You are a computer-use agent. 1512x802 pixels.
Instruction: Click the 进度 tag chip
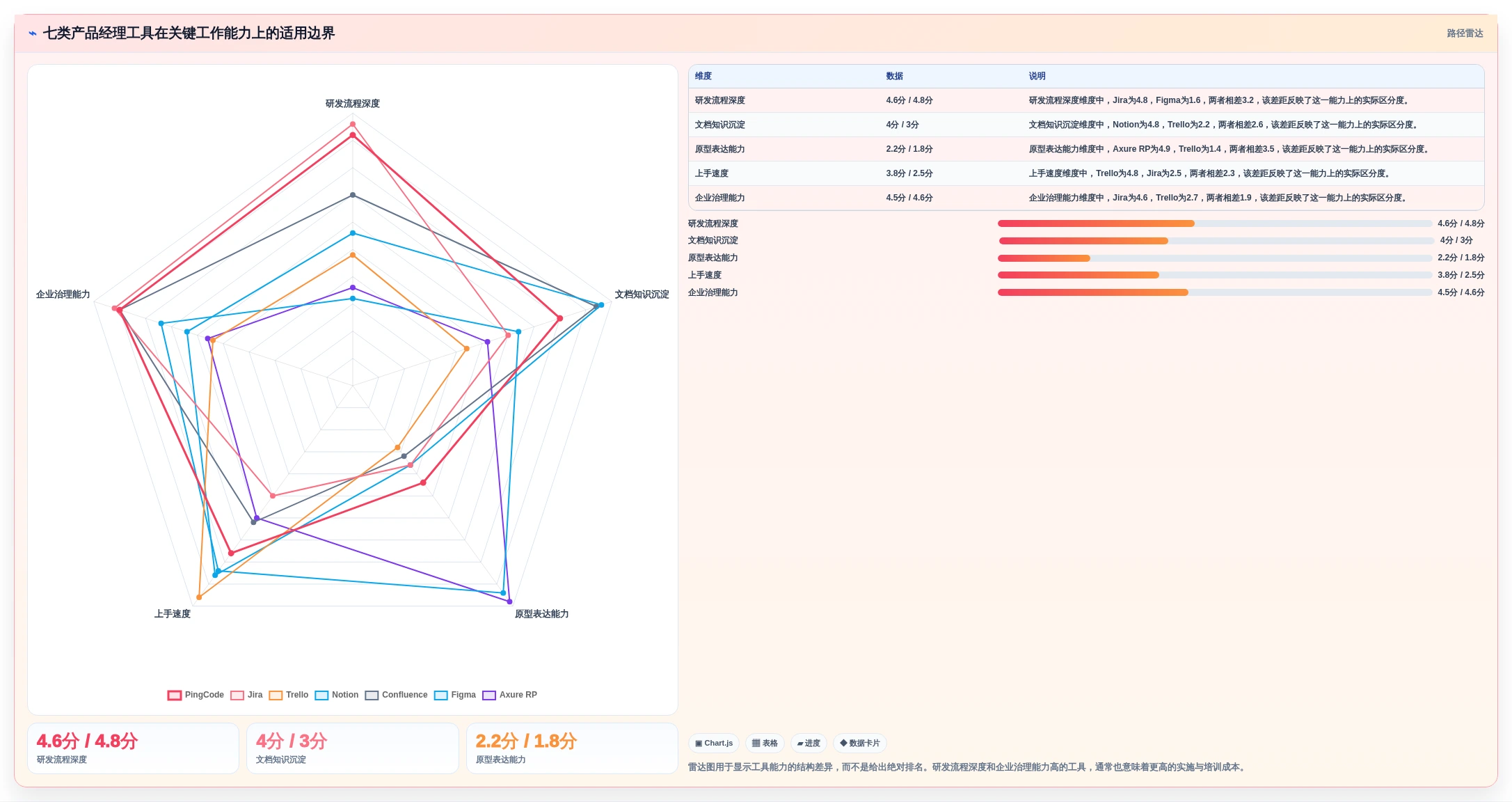[809, 743]
